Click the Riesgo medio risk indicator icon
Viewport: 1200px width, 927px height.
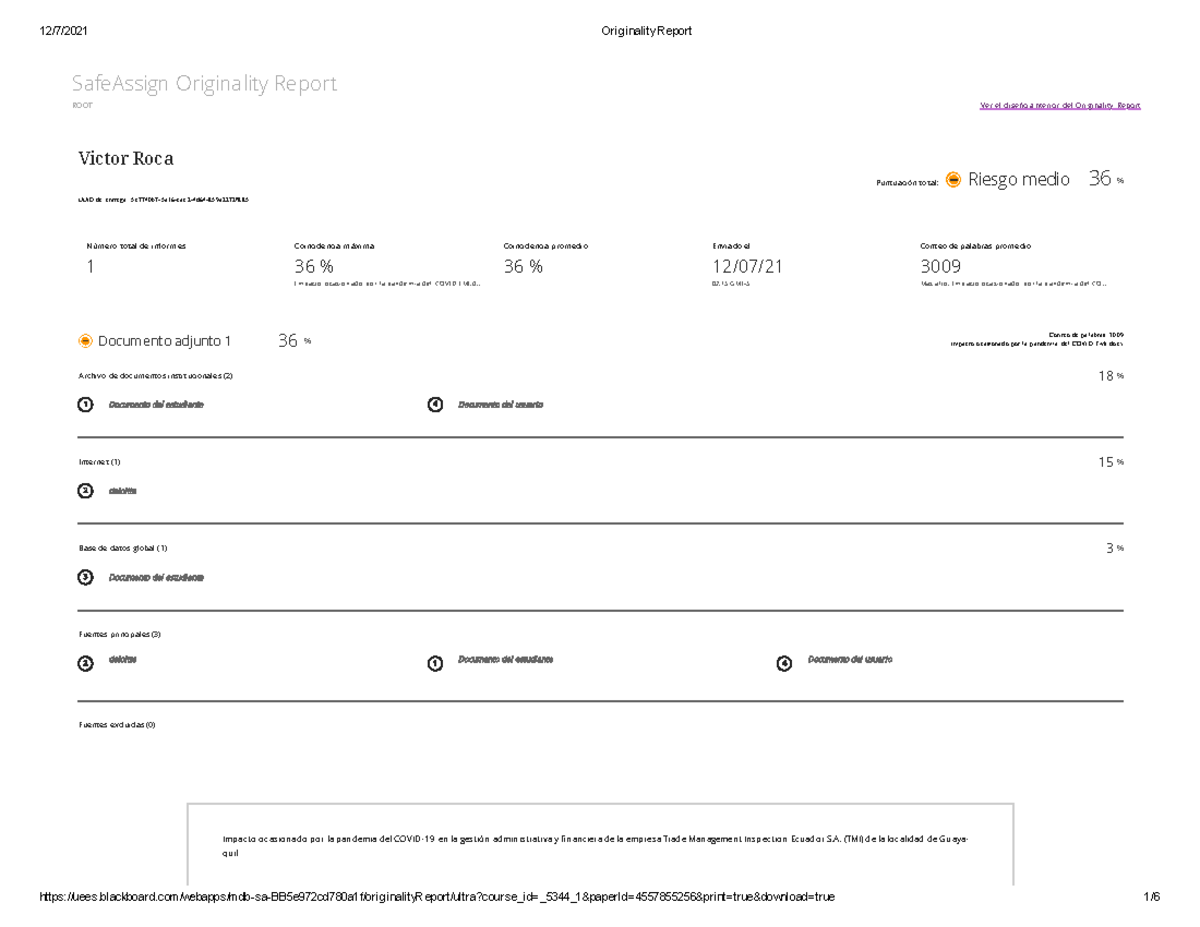[952, 180]
